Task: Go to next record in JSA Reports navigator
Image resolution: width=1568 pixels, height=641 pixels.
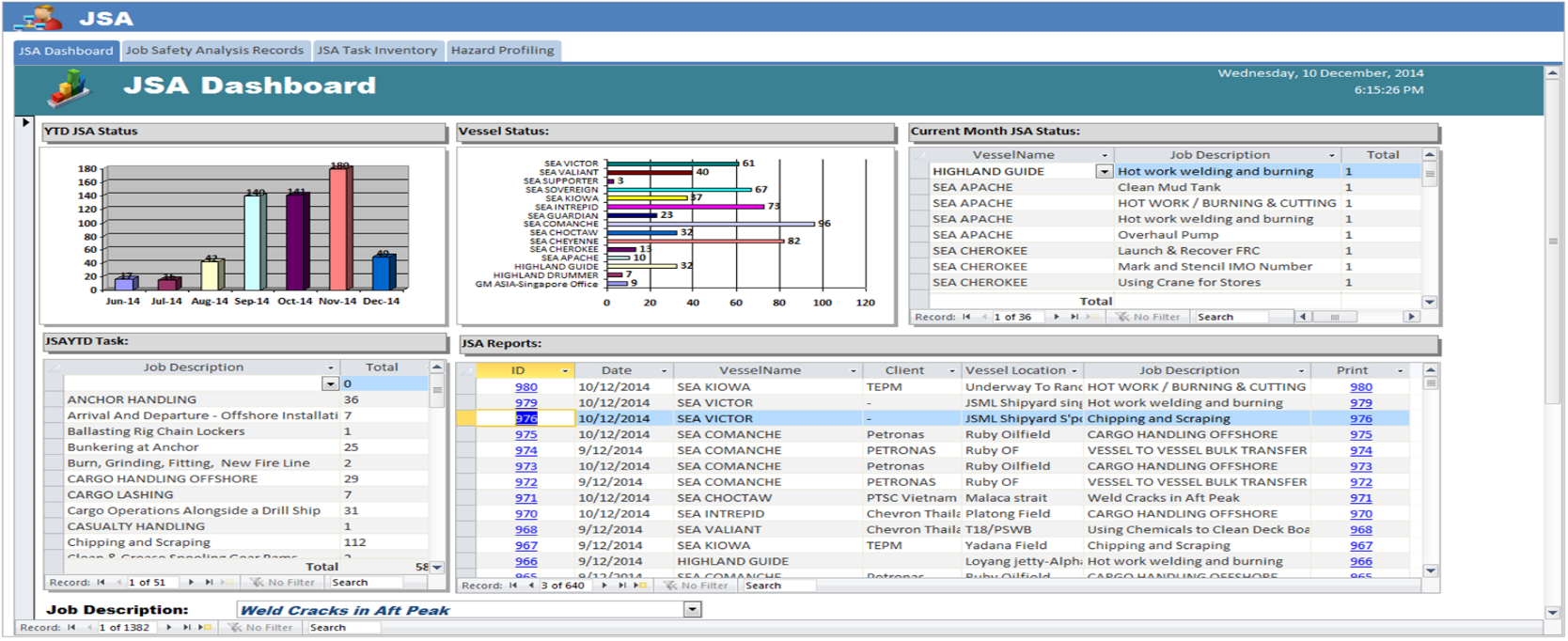Action: tap(604, 586)
